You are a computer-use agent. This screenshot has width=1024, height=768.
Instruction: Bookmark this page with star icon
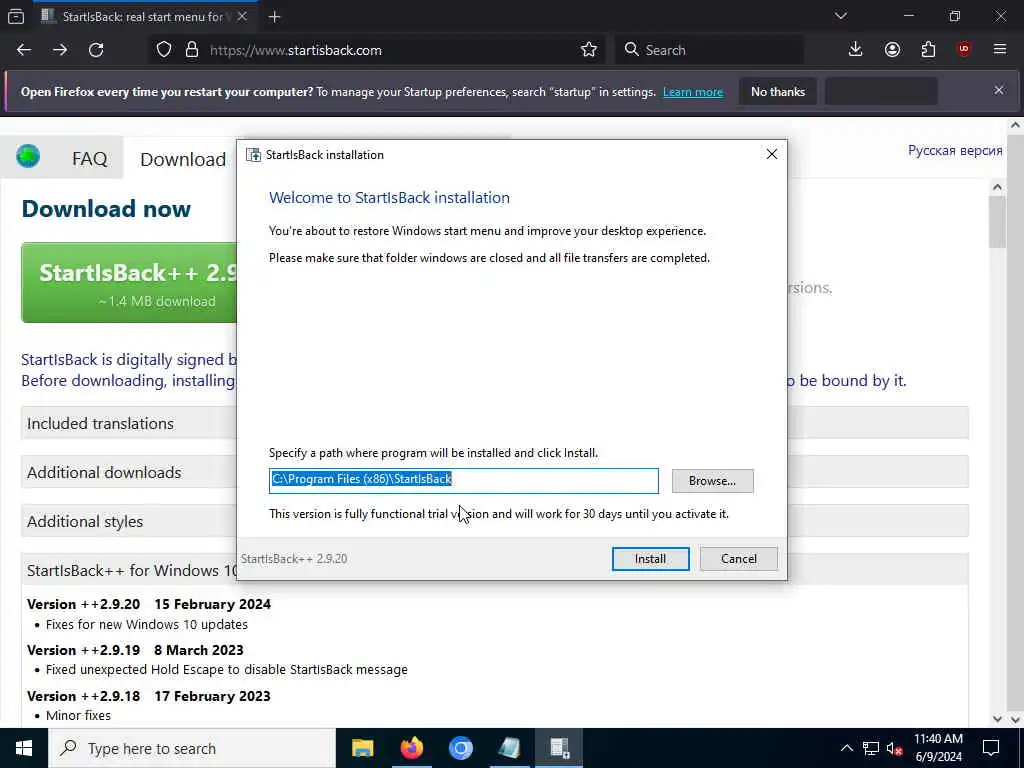click(588, 50)
